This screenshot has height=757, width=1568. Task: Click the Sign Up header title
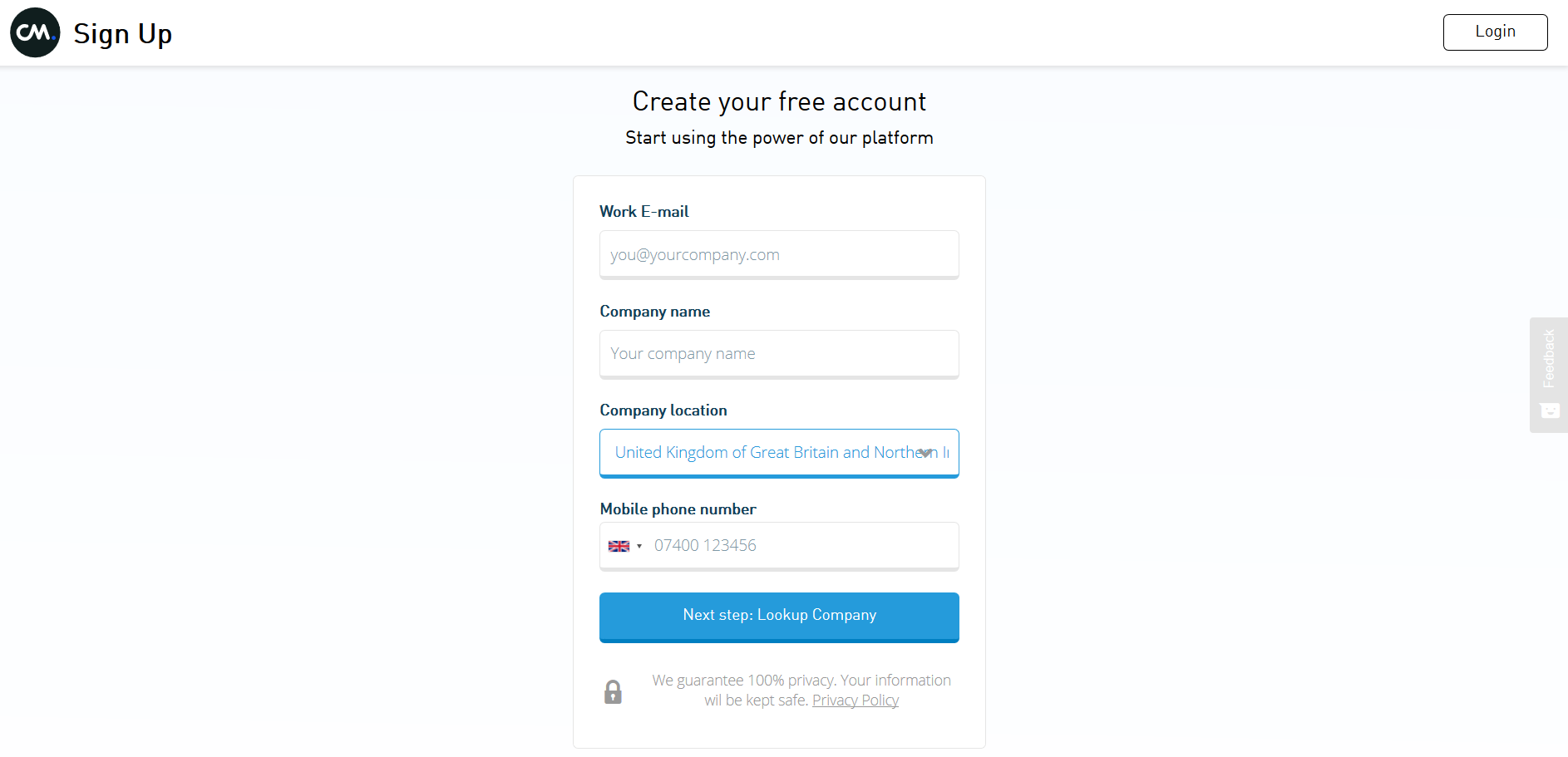tap(123, 34)
